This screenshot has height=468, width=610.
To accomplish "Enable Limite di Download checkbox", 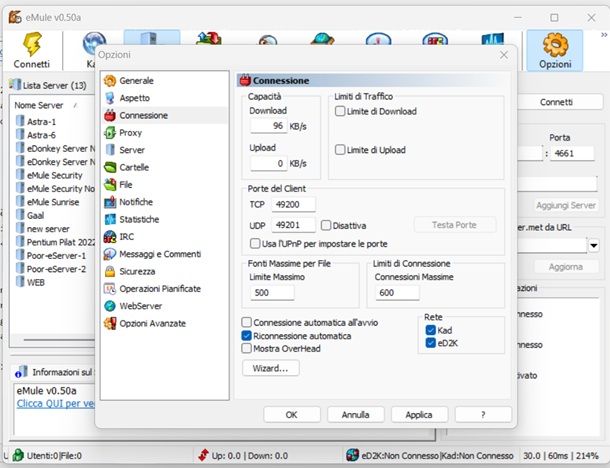I will [x=340, y=111].
